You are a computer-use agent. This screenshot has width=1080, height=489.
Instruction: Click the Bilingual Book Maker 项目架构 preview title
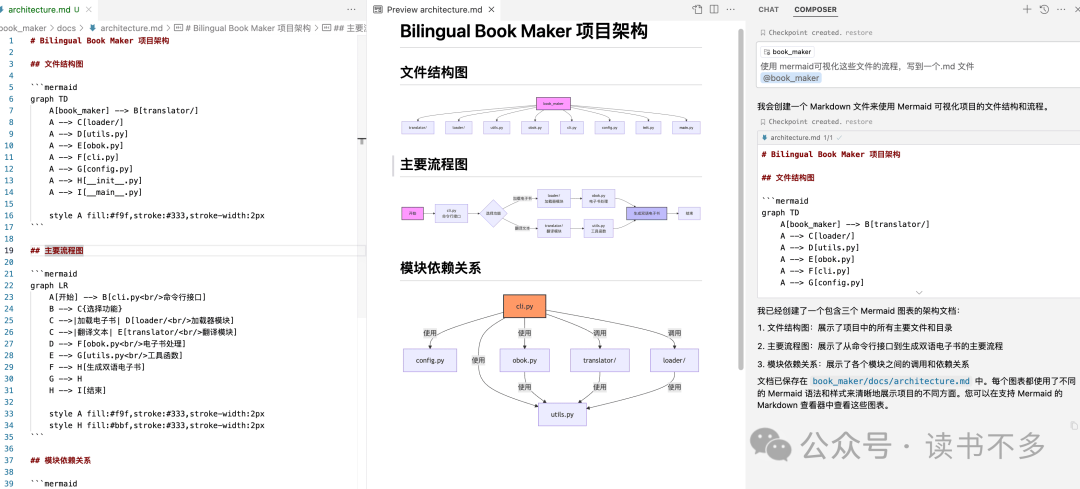523,31
